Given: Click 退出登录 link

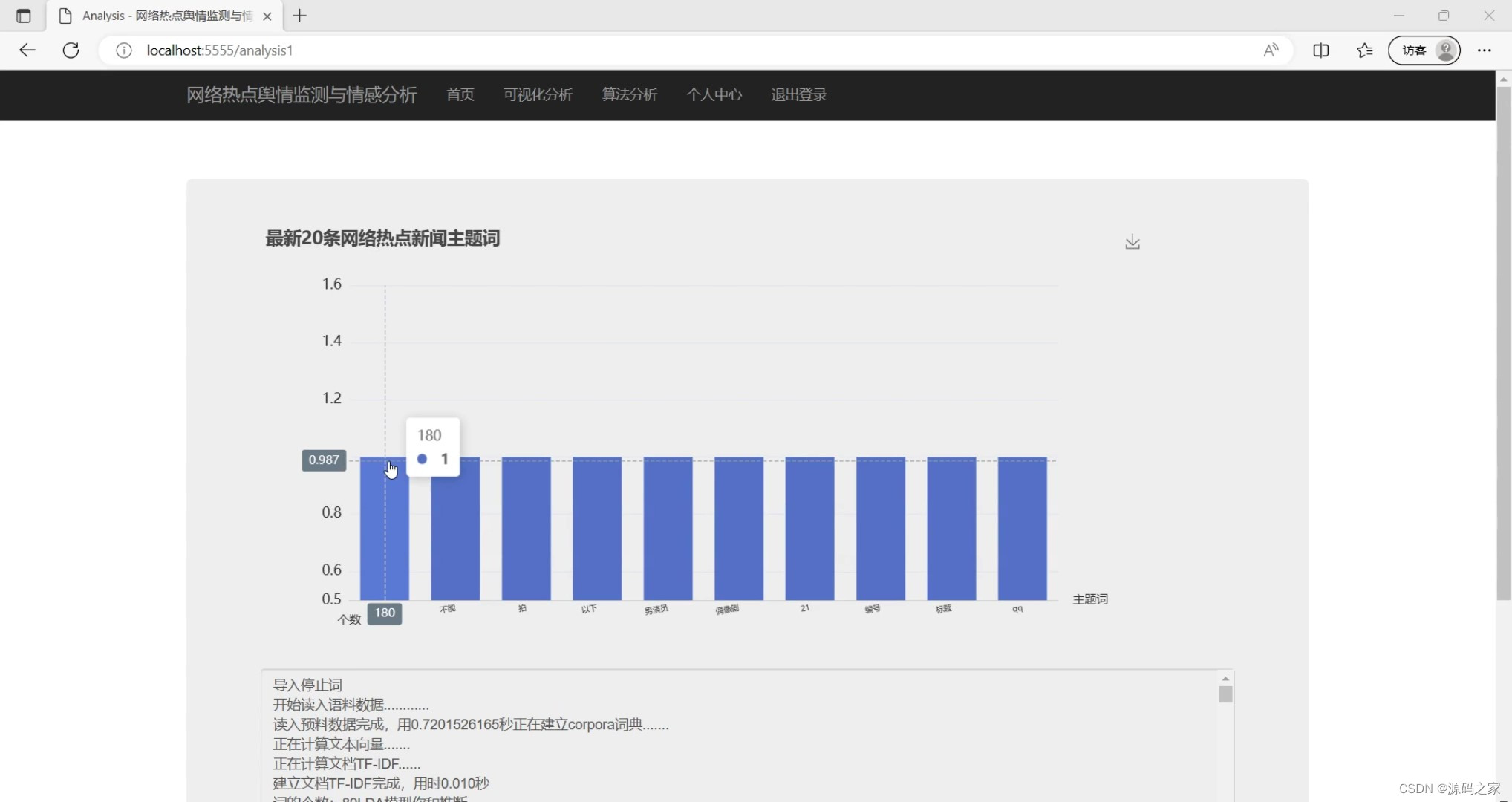Looking at the screenshot, I should [798, 94].
